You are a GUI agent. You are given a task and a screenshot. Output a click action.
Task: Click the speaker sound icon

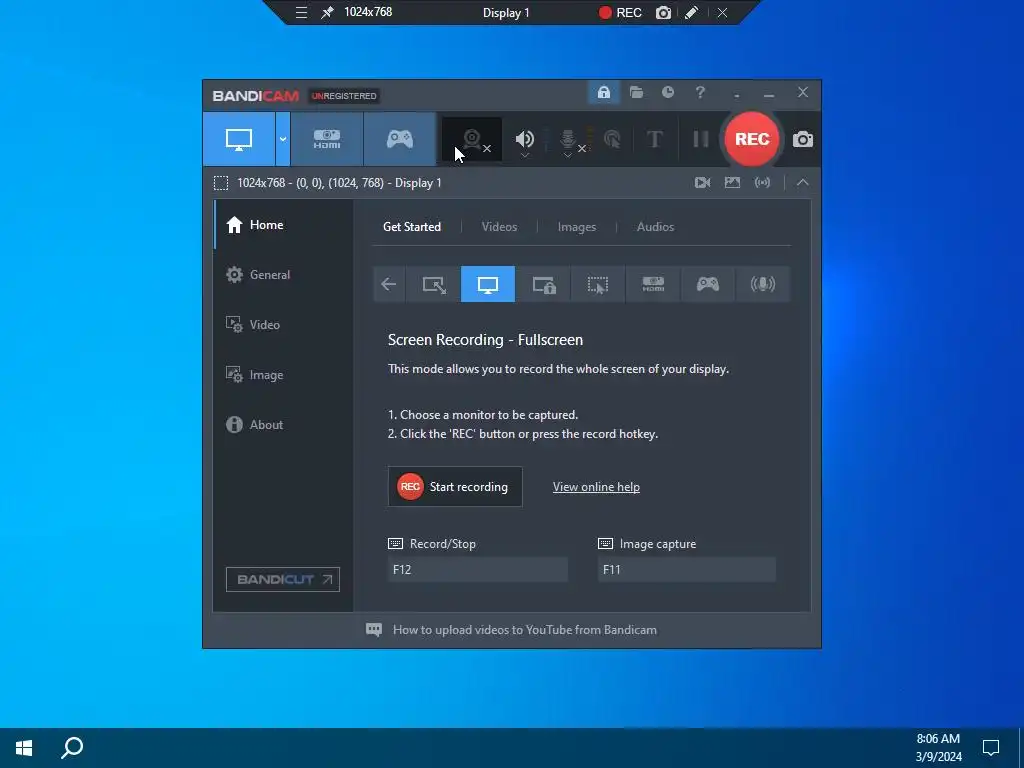524,138
